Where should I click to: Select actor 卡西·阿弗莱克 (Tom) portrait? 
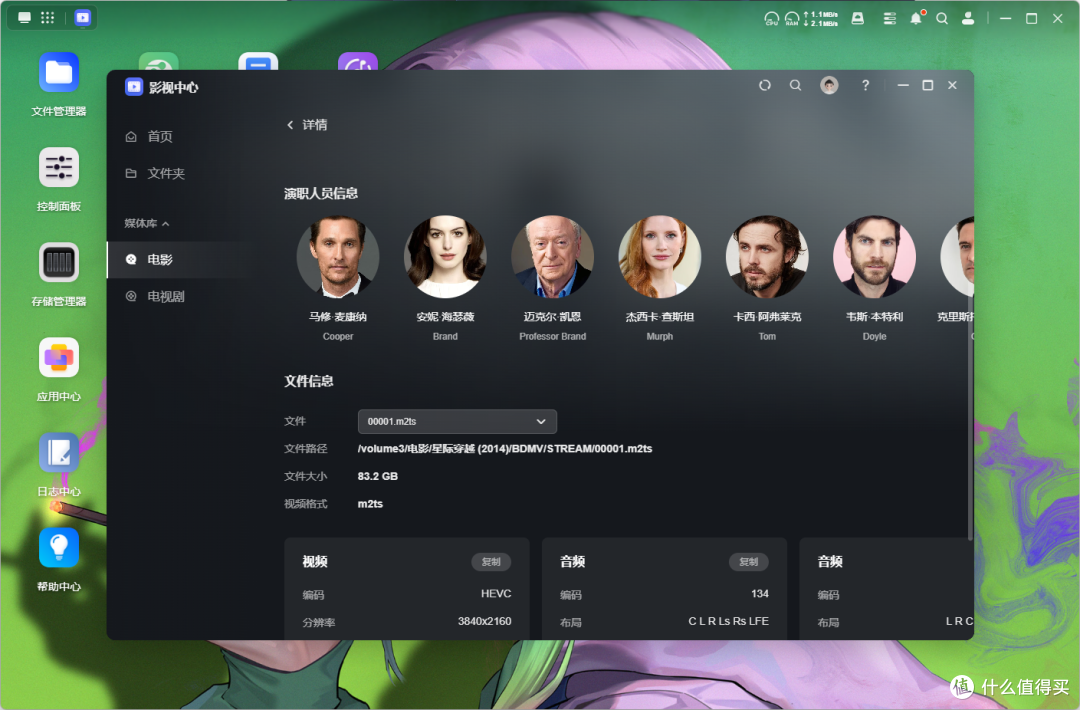tap(767, 257)
